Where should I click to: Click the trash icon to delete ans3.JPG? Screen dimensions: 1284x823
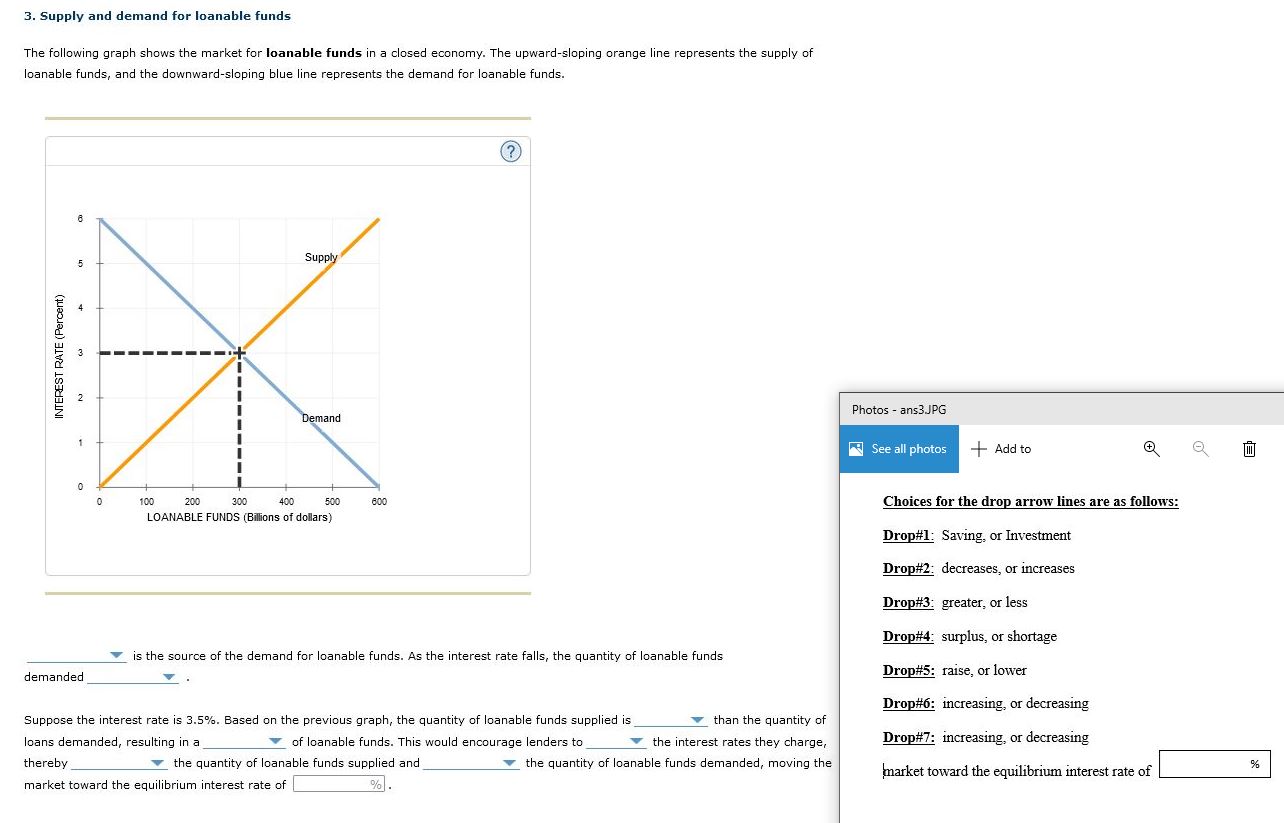click(x=1248, y=449)
